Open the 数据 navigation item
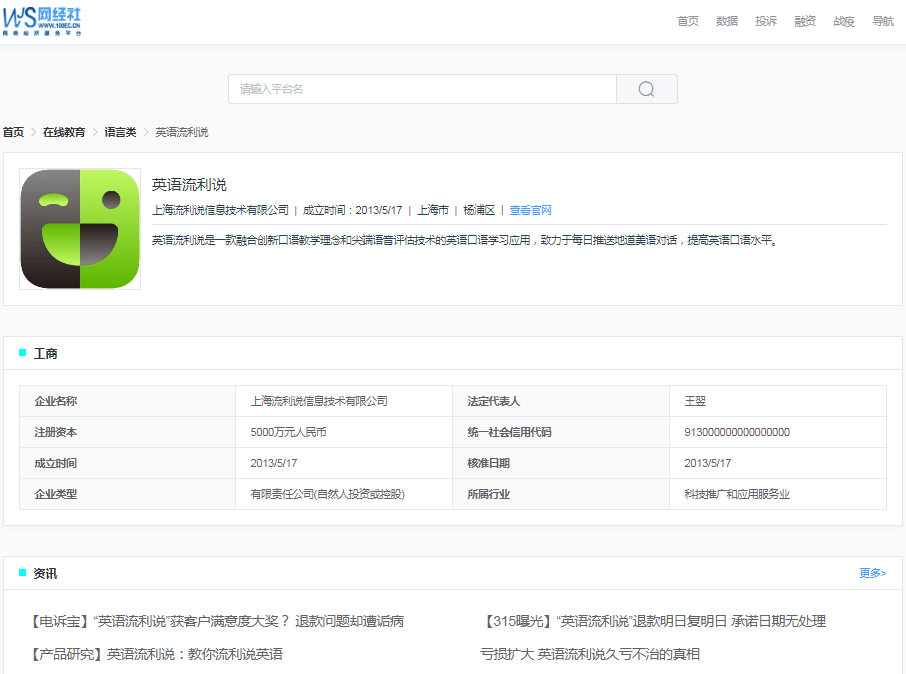906x674 pixels. point(727,21)
